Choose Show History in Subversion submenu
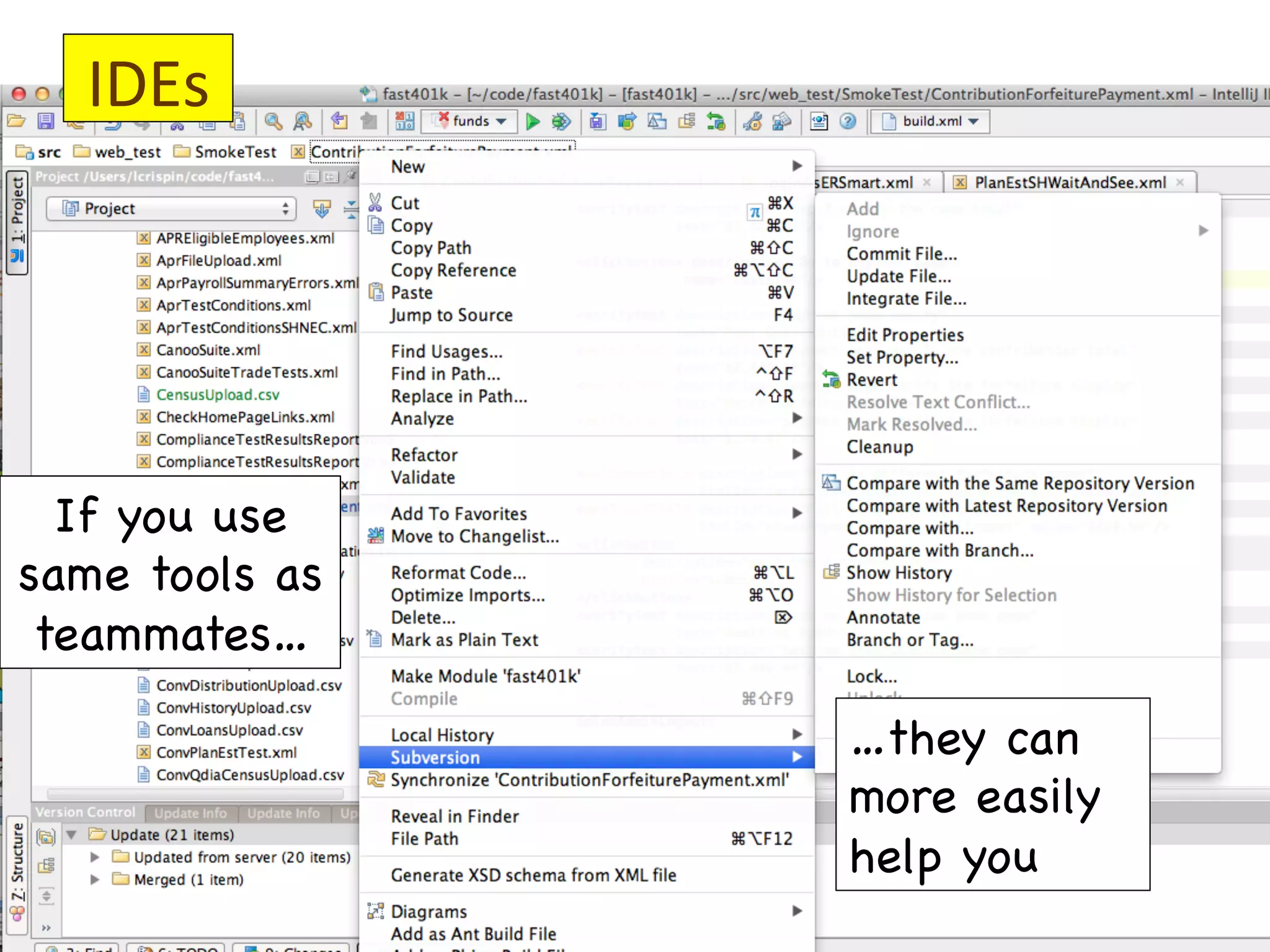 [1018, 573]
